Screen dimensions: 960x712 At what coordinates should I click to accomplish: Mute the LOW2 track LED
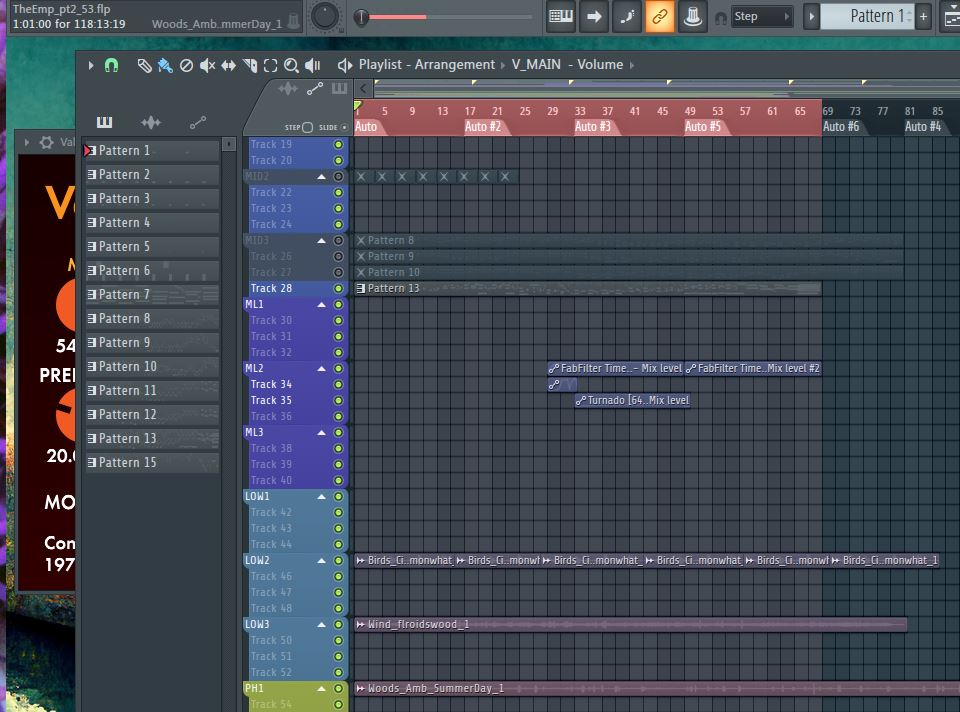click(338, 560)
